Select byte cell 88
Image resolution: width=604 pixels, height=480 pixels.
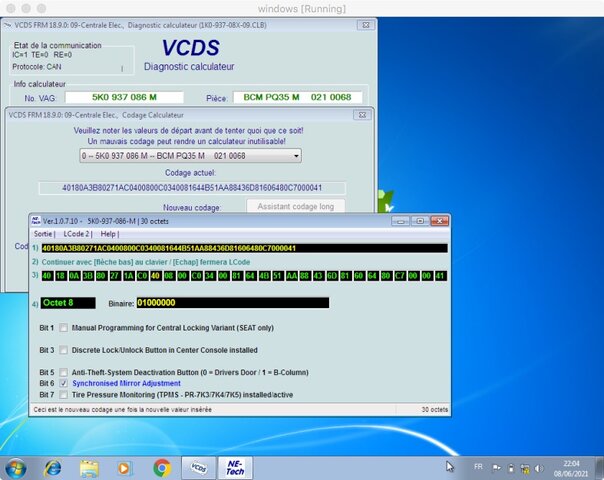[x=305, y=276]
